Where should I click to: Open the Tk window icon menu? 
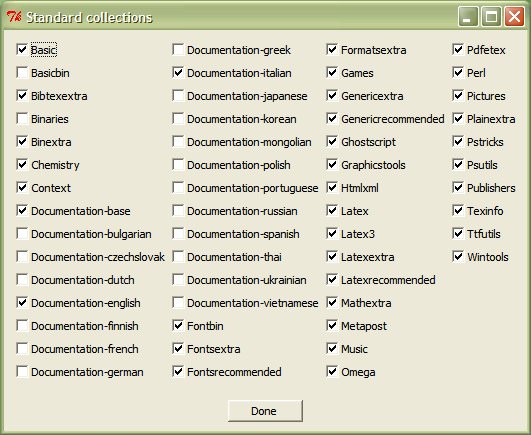(x=14, y=16)
